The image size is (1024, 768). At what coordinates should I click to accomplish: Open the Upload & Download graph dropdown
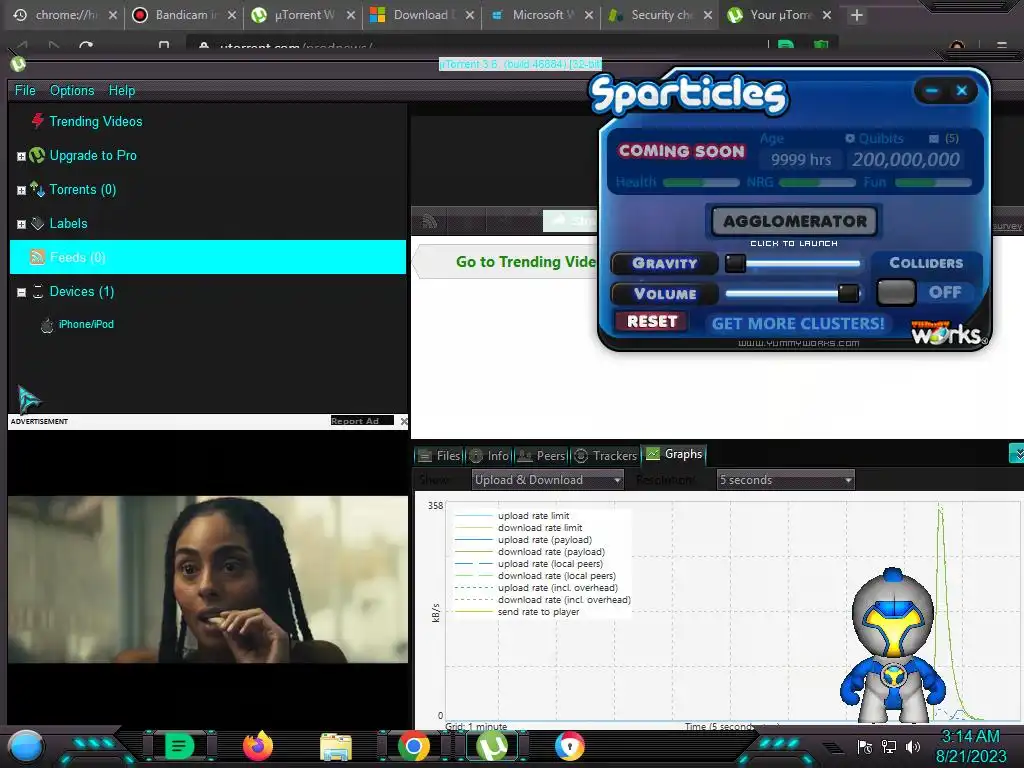(x=547, y=480)
